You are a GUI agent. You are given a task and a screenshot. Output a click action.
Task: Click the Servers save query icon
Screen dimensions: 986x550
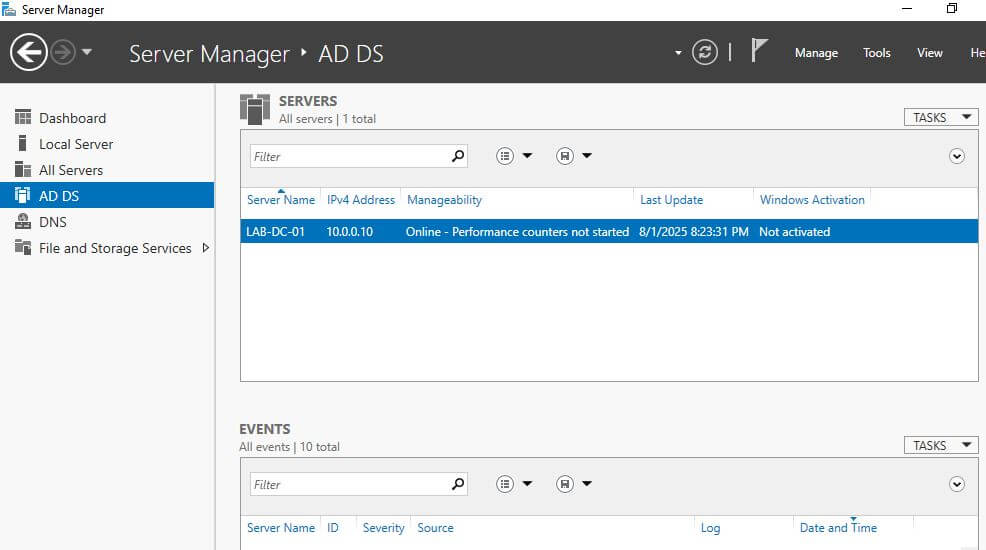pos(565,156)
